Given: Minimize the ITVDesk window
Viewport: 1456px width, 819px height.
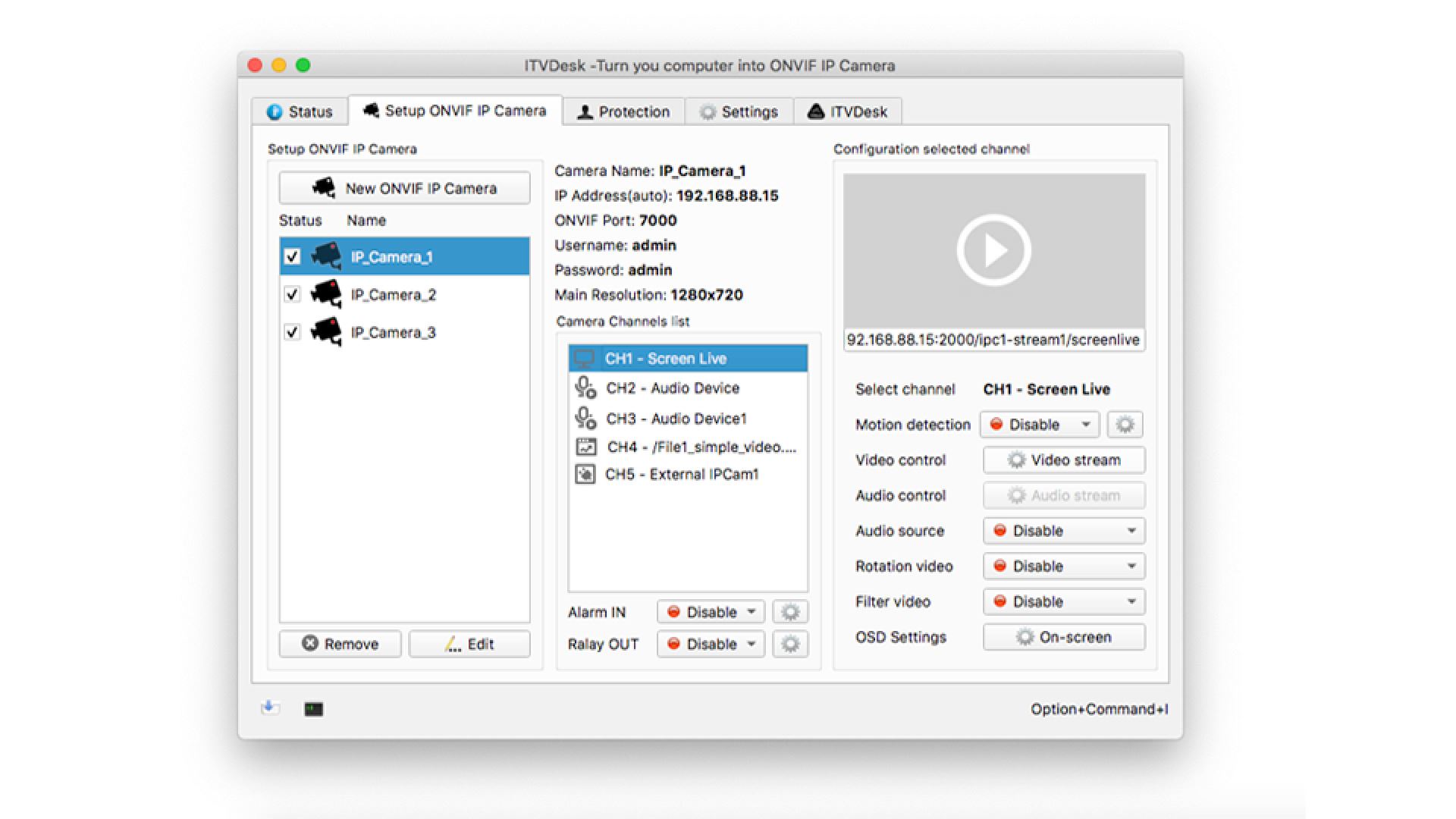Looking at the screenshot, I should coord(279,65).
